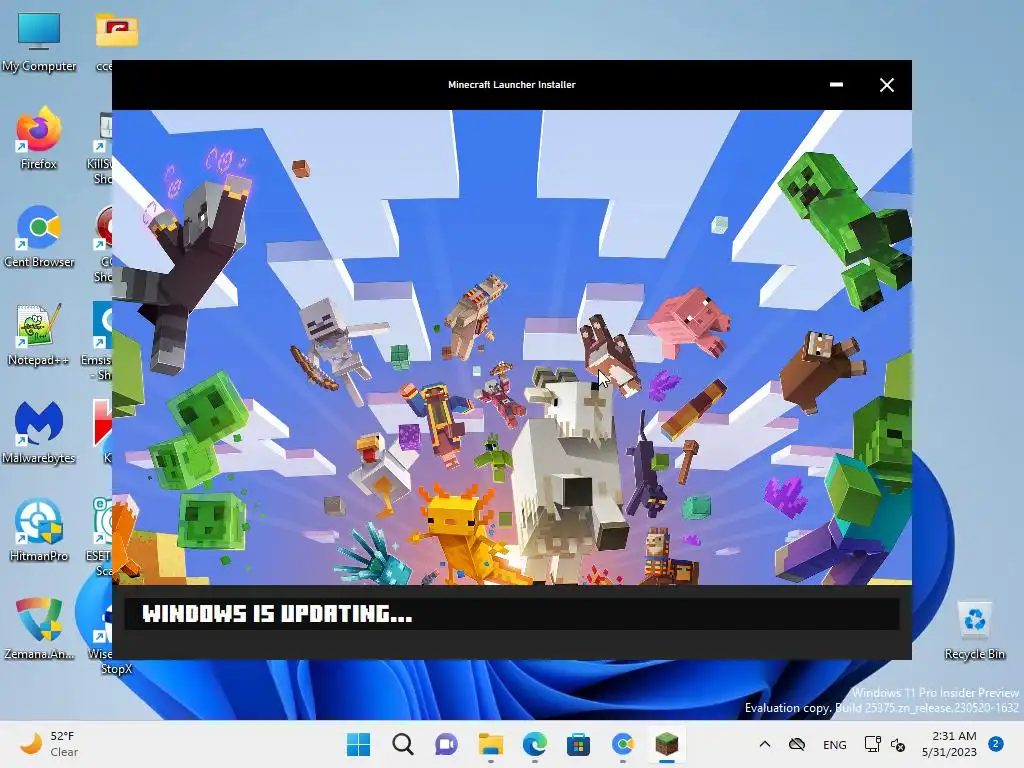Open Microsoft Store from taskbar

click(x=579, y=744)
